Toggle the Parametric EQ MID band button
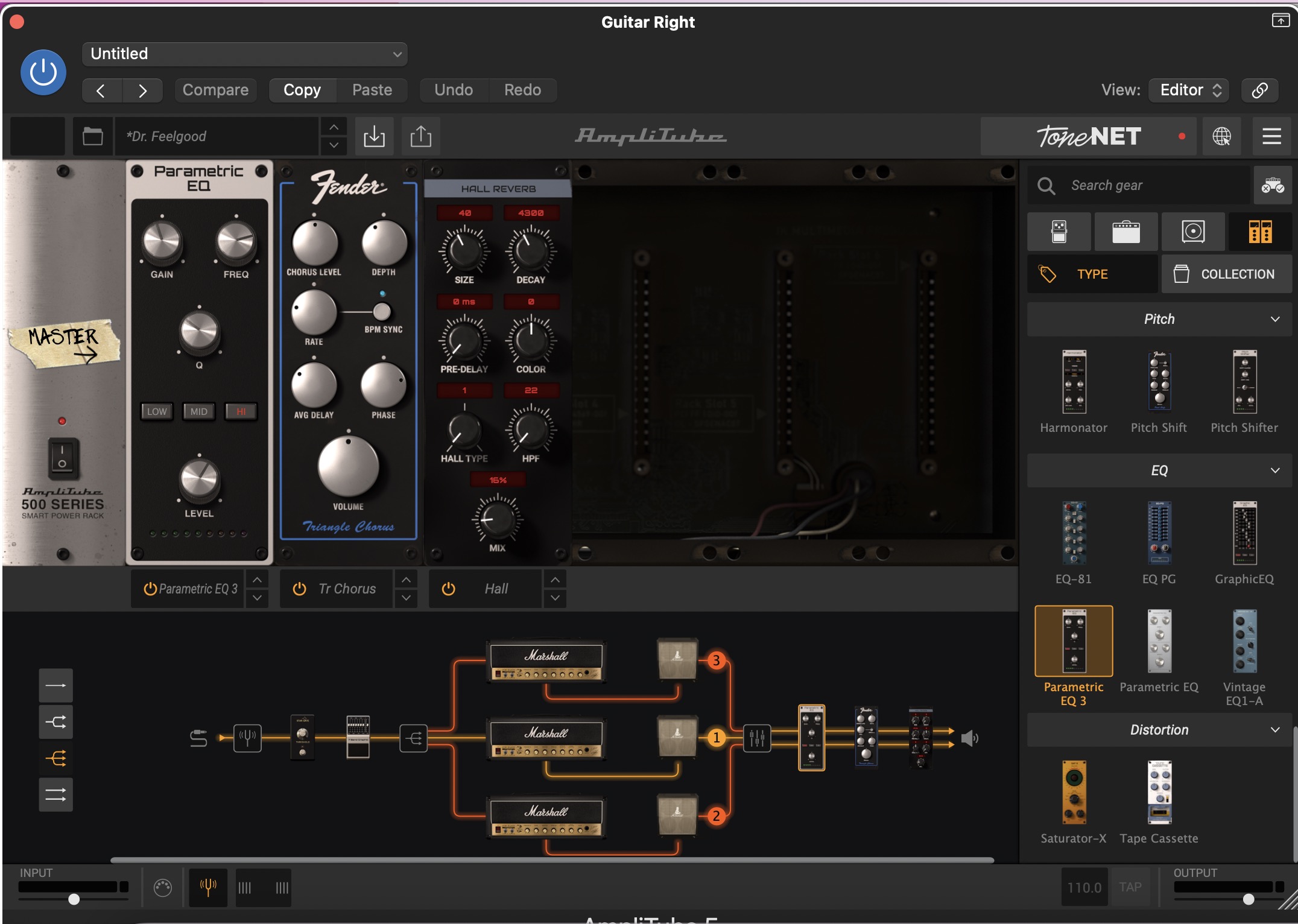Screen dimensions: 1298x924 [x=199, y=411]
